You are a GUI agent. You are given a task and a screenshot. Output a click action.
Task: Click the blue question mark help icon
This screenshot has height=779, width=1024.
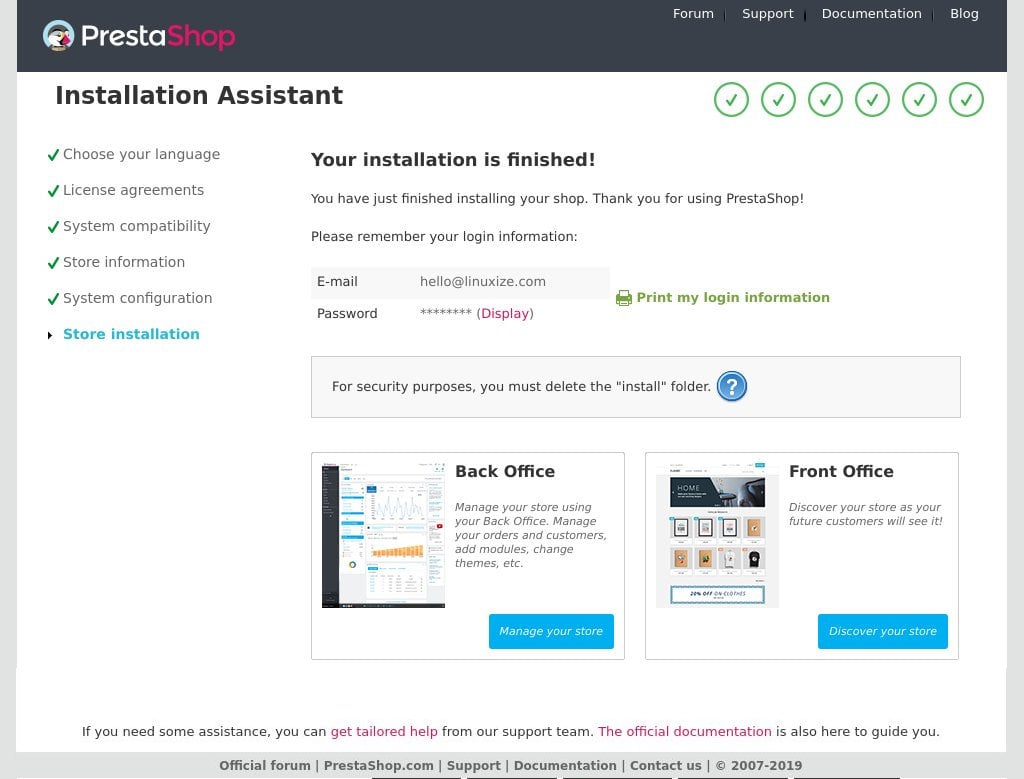click(731, 387)
